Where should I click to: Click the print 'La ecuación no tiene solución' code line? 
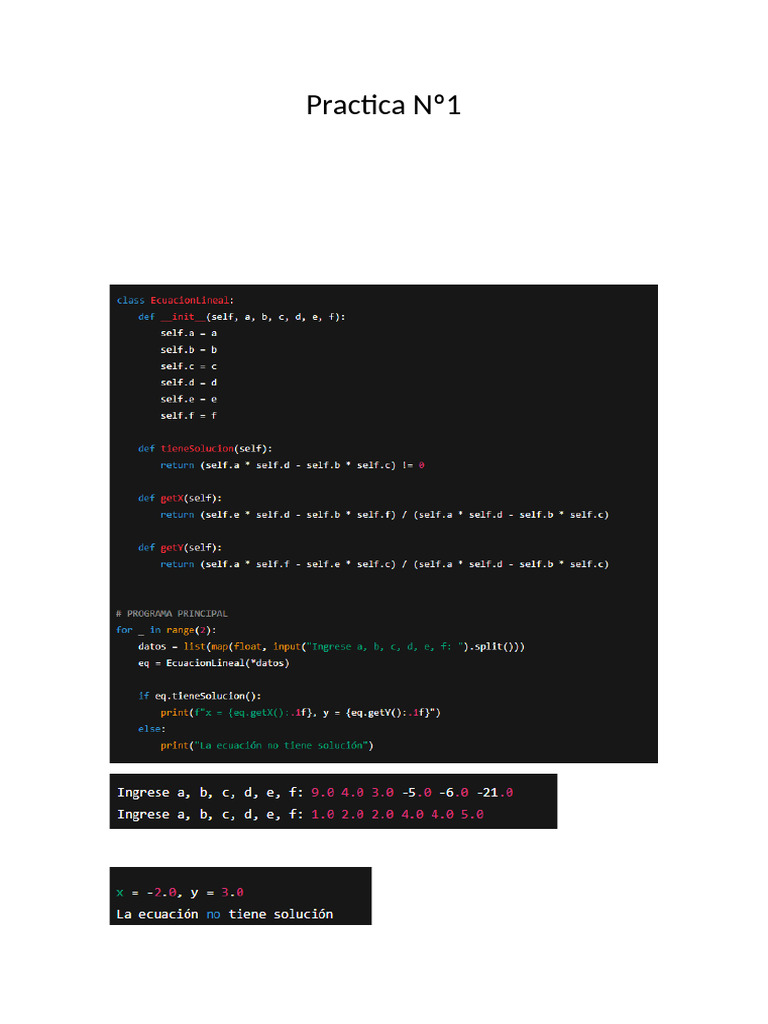(x=267, y=746)
